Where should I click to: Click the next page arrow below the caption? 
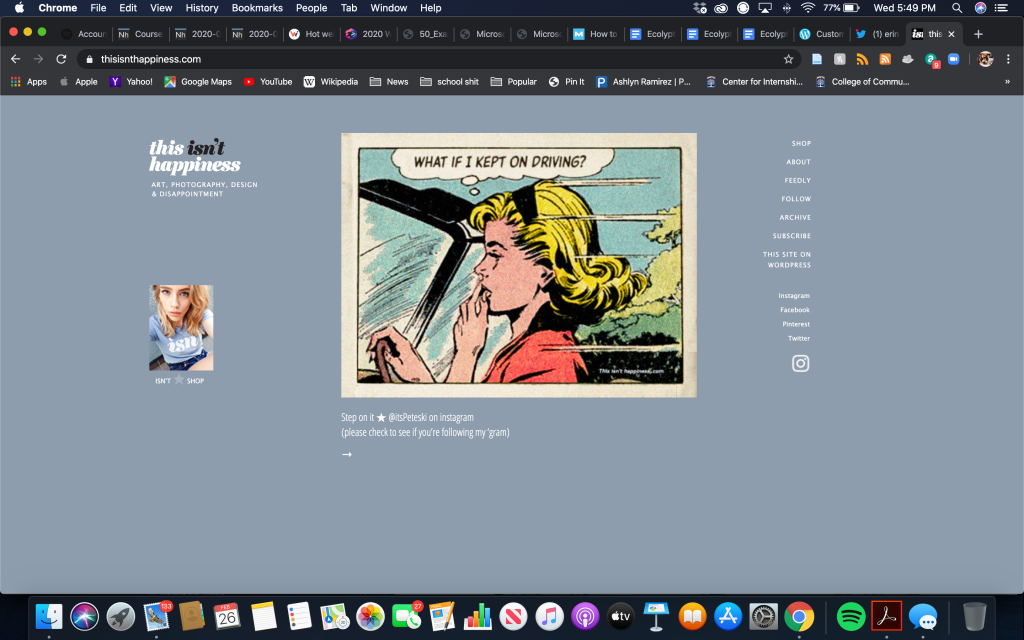coord(347,454)
